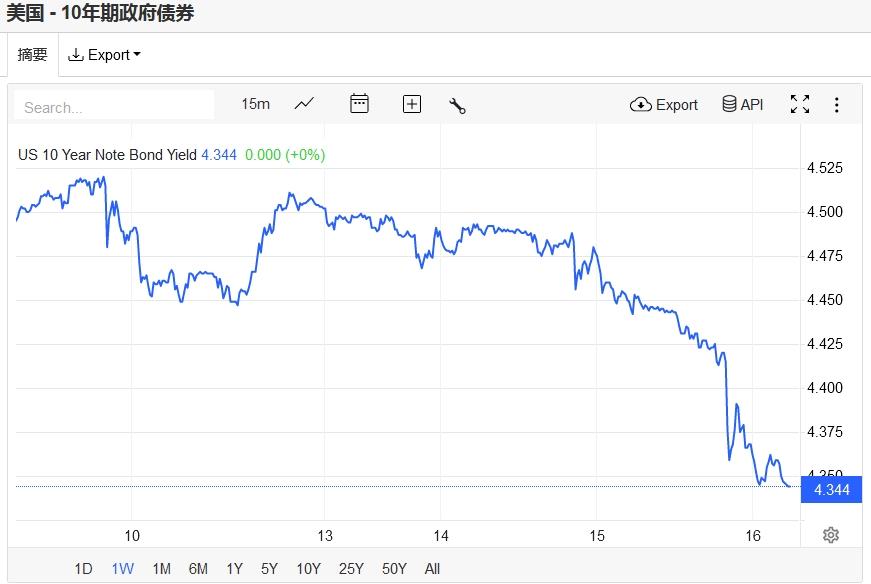Switch to the 摘要 tab
This screenshot has height=584, width=871.
coord(33,55)
